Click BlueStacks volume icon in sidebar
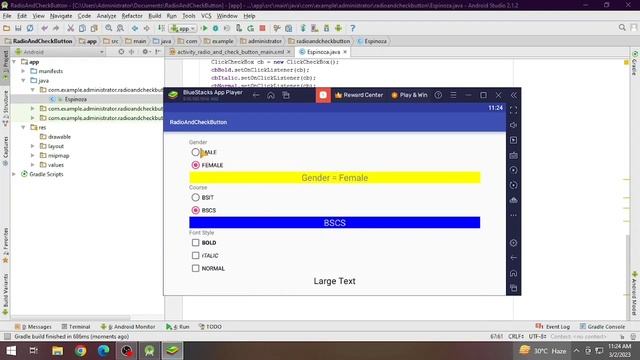Screen dimensions: 640x360 coord(513,125)
